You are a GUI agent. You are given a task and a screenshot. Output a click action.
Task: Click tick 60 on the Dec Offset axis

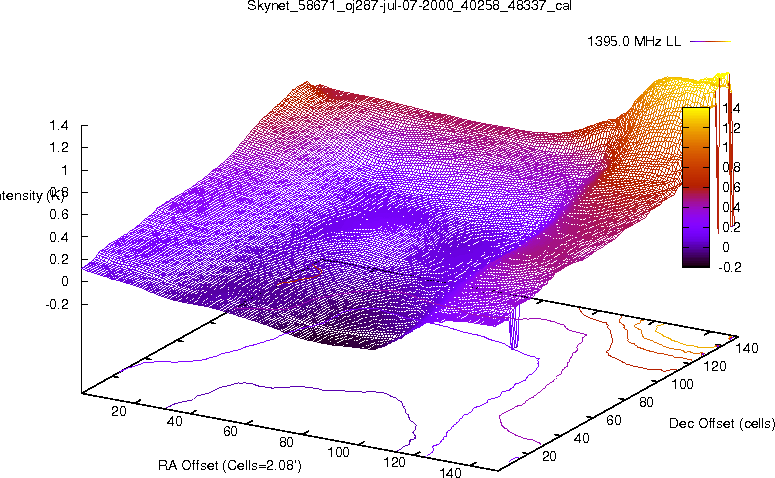(x=614, y=420)
